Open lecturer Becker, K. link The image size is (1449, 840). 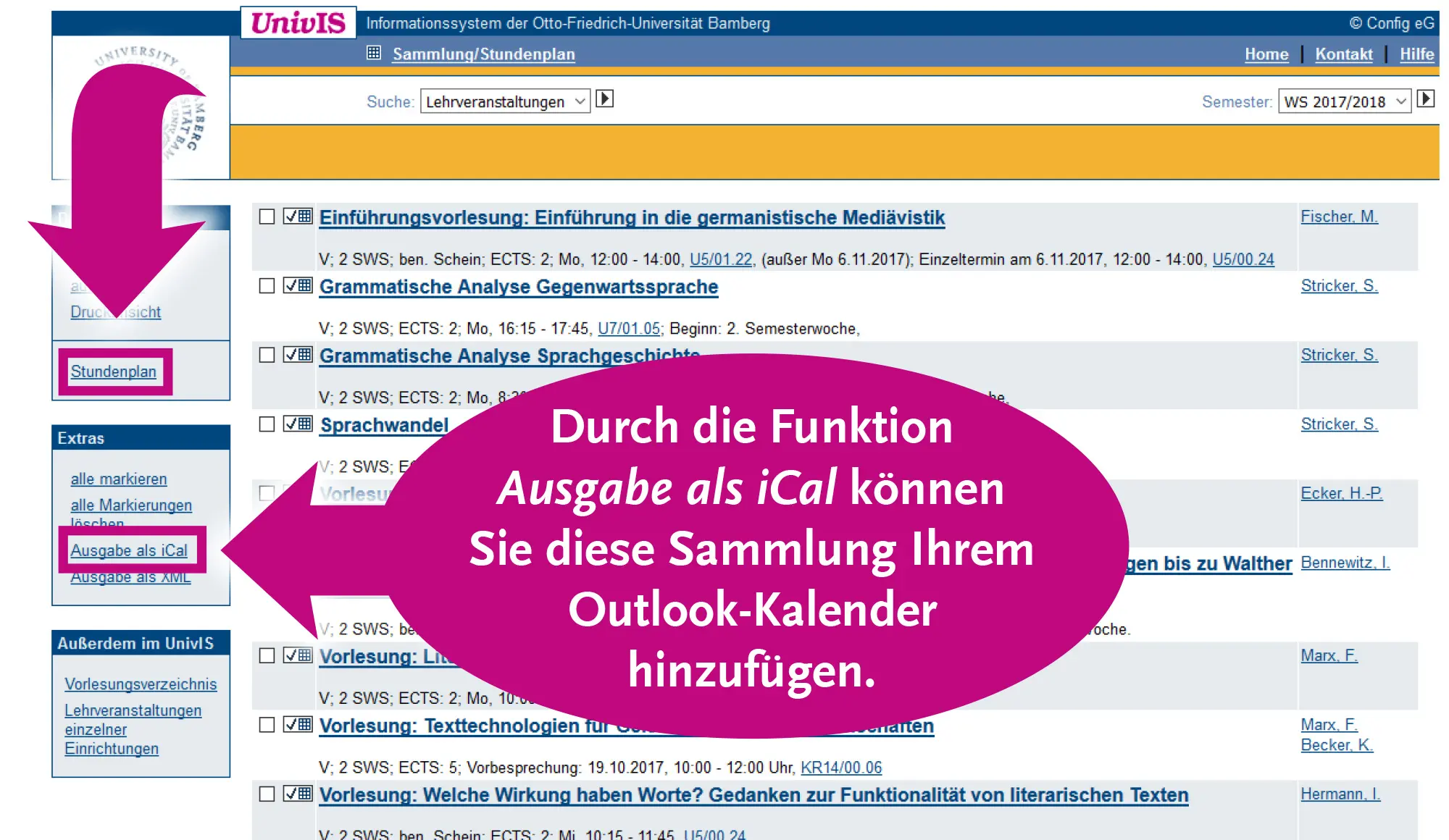pyautogui.click(x=1337, y=745)
